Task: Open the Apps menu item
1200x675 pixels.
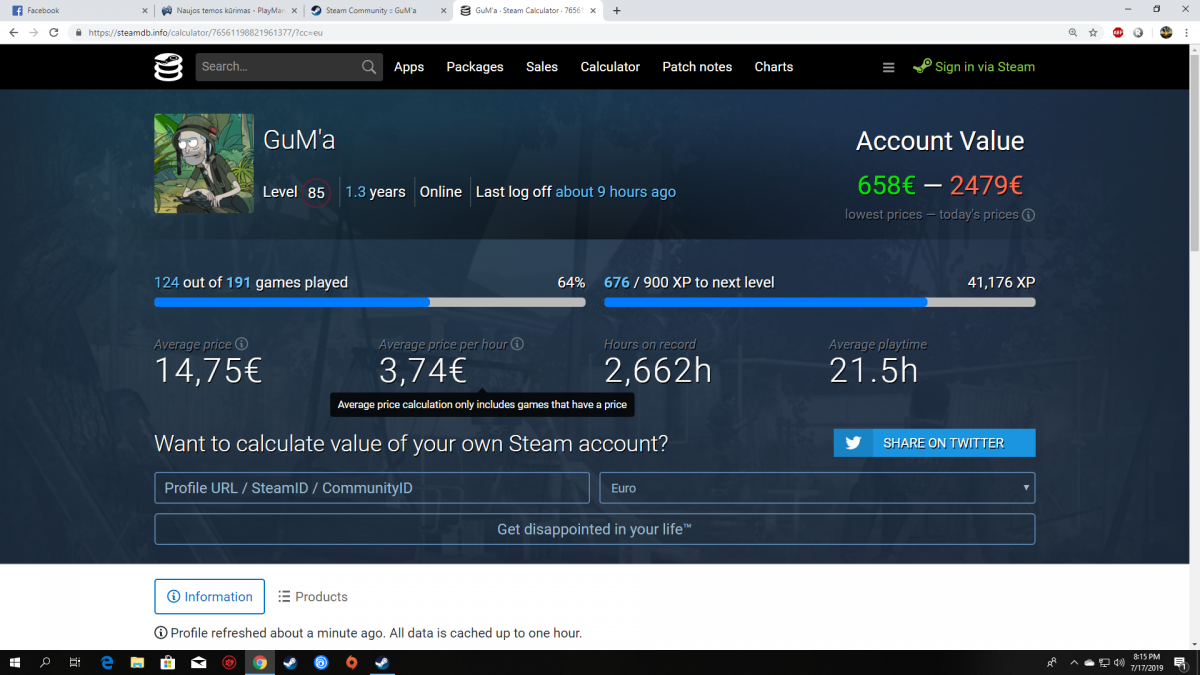Action: point(409,67)
